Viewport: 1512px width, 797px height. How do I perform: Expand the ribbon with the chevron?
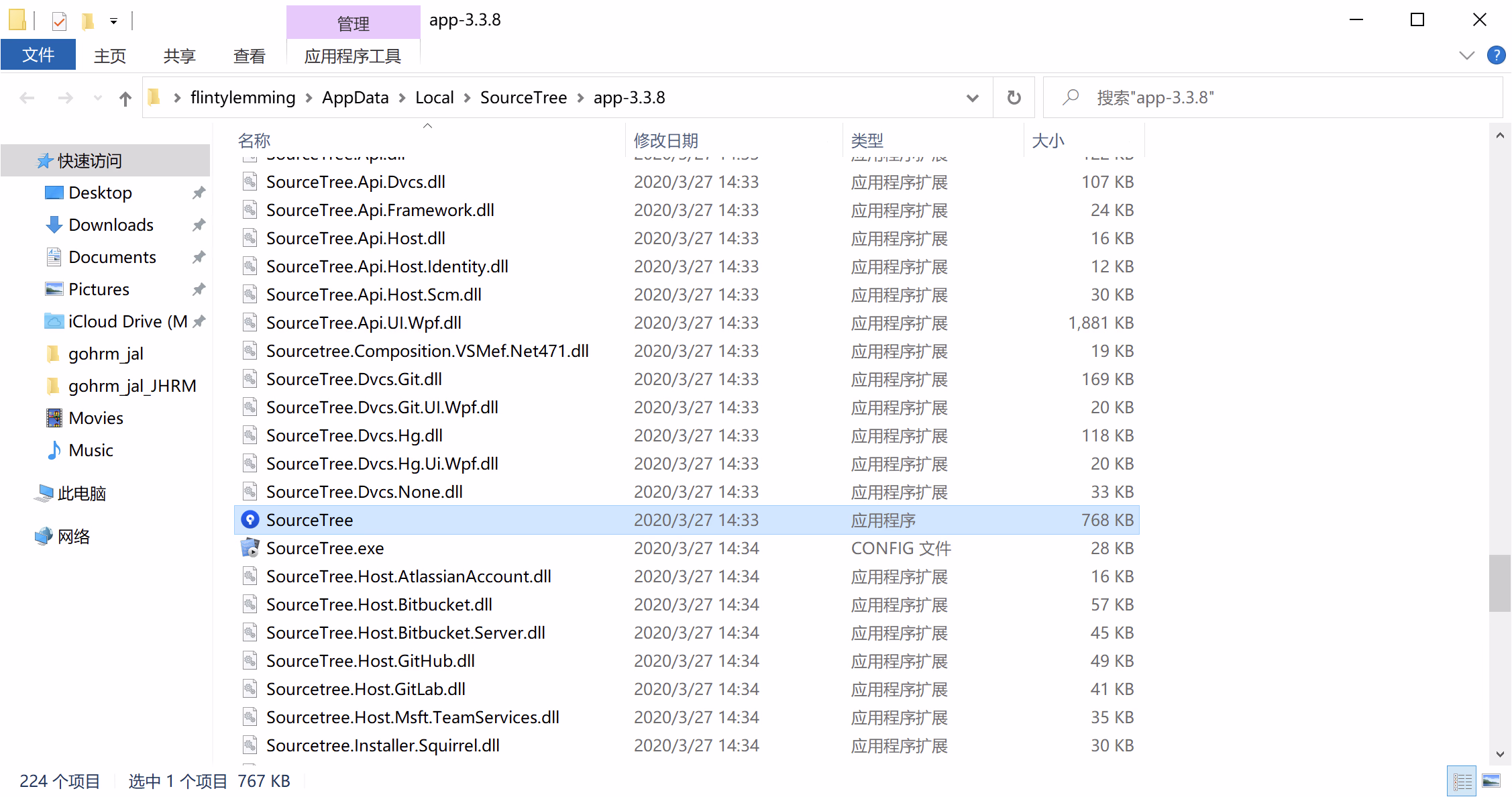point(1466,55)
